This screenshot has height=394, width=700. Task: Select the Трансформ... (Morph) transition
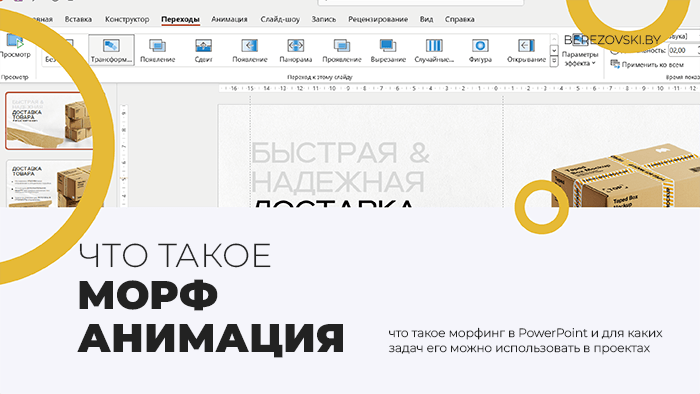111,50
